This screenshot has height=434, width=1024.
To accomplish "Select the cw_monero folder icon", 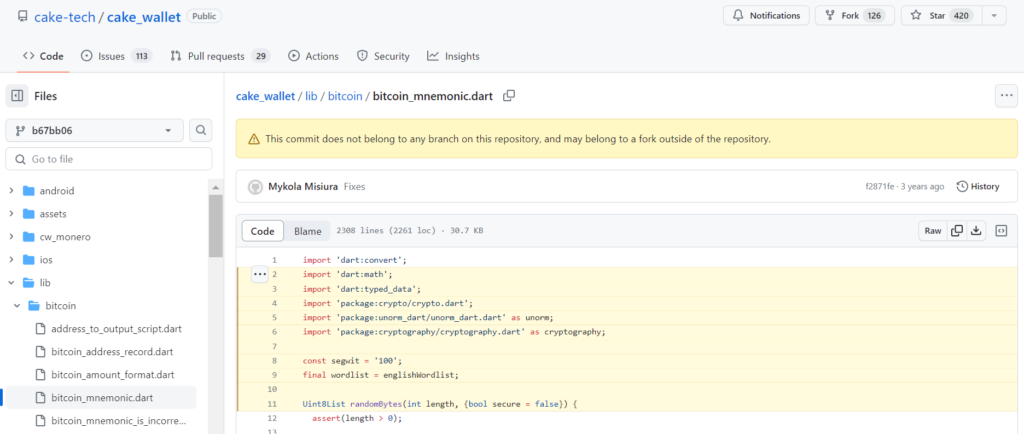I will coord(28,237).
